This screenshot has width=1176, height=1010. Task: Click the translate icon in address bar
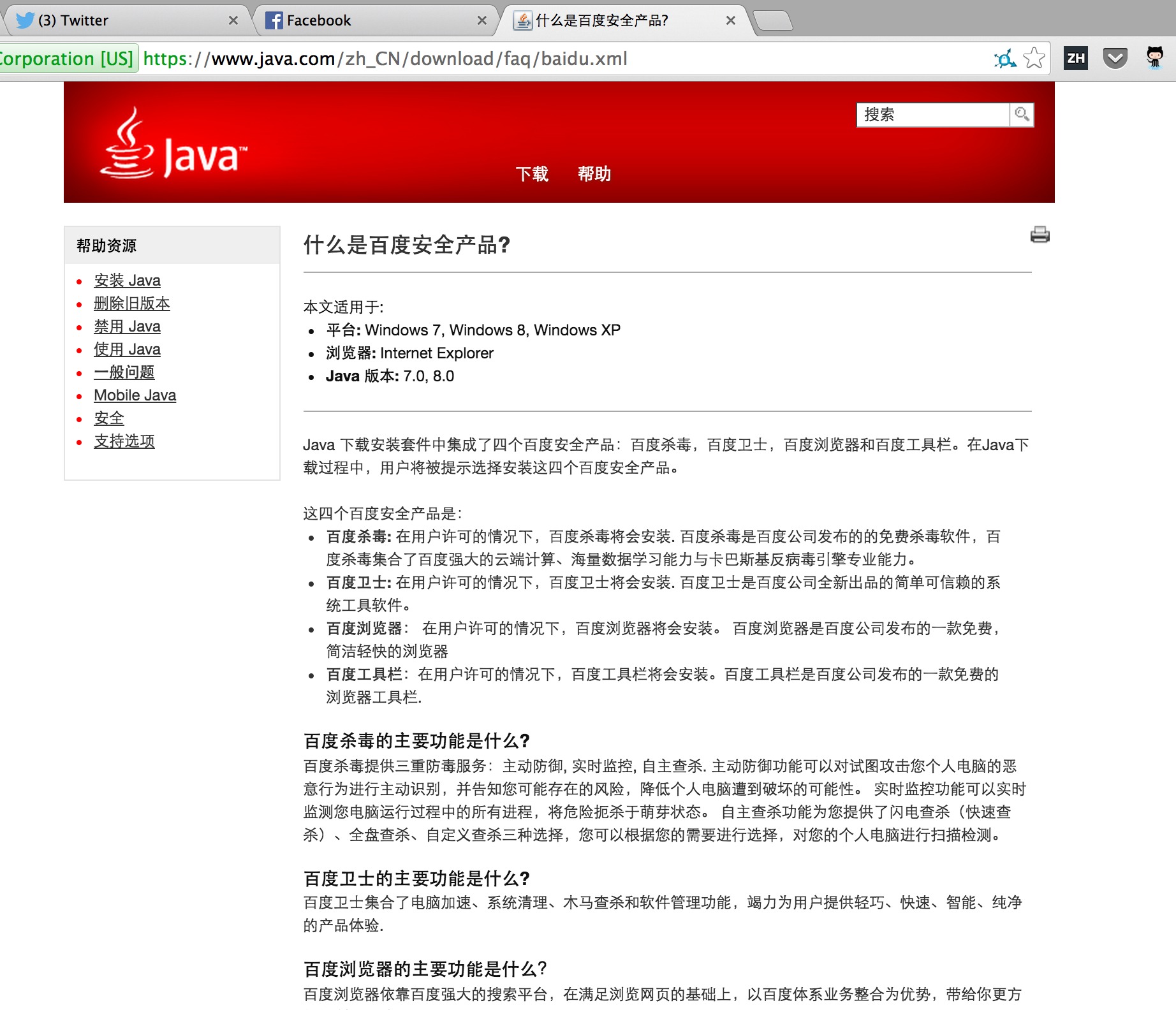pos(1005,59)
